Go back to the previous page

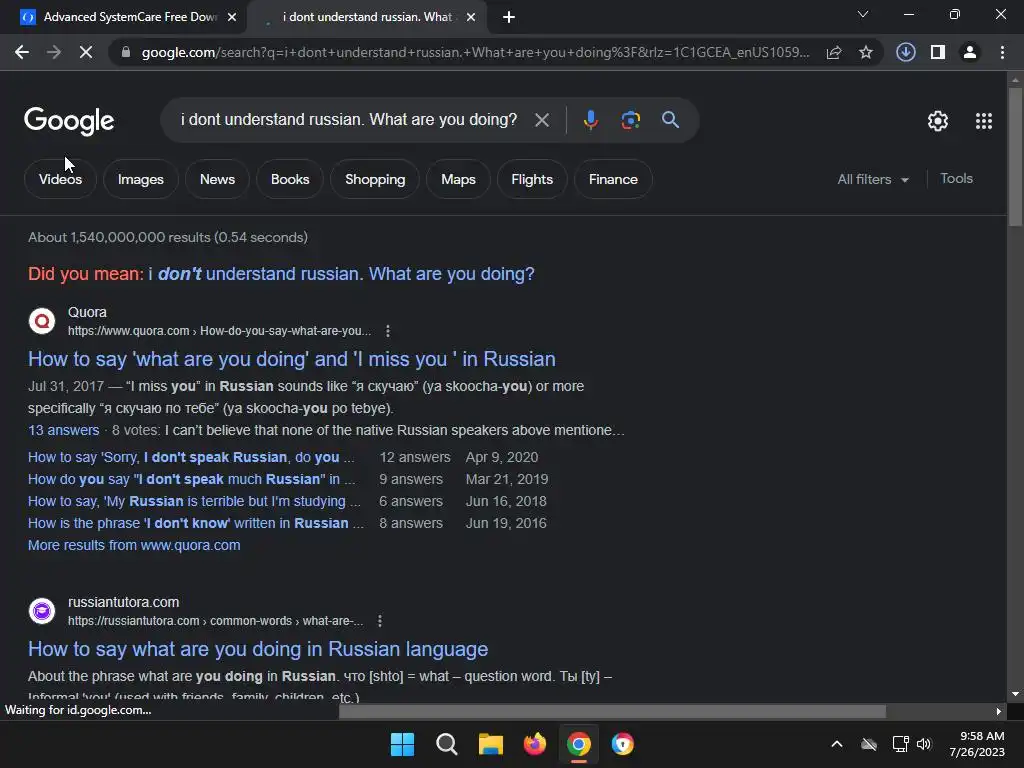pyautogui.click(x=22, y=52)
